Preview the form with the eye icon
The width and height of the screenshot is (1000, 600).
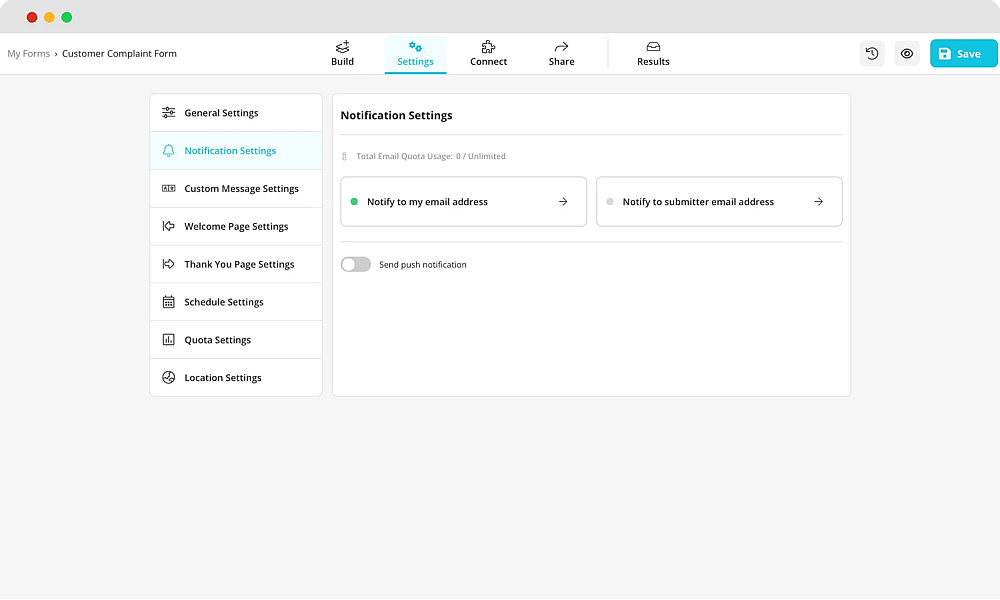(906, 54)
